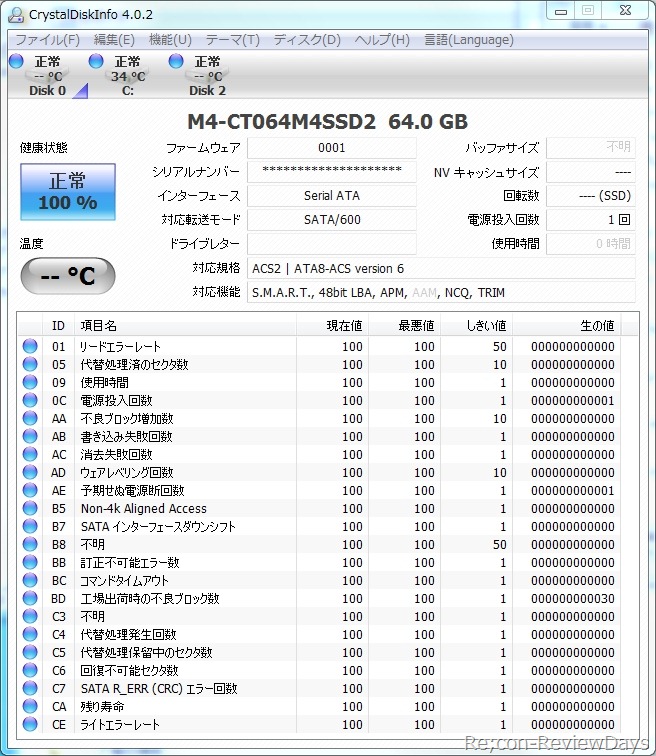The image size is (656, 756).
Task: Click status icon of row BC コマンドタイムアウト
Action: [x=30, y=580]
